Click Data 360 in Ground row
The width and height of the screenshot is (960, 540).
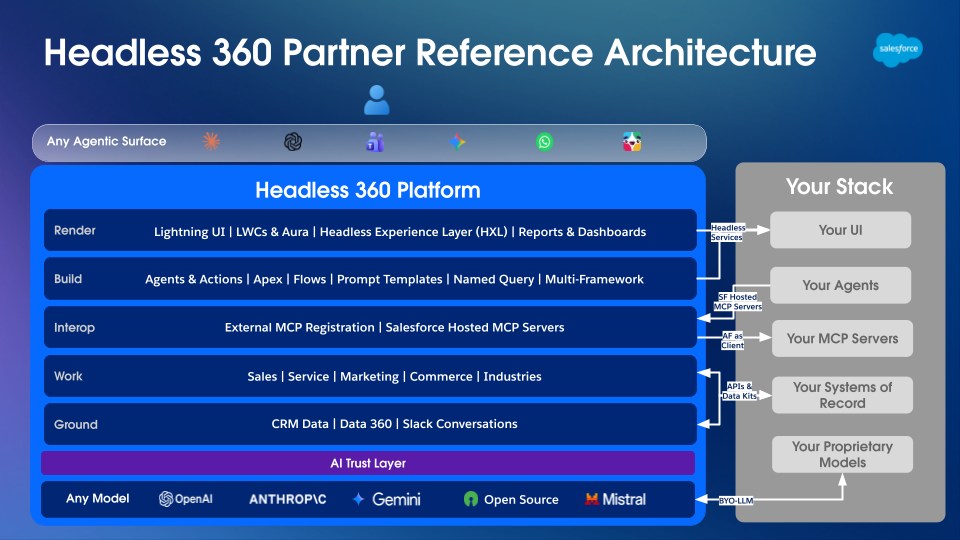click(366, 424)
